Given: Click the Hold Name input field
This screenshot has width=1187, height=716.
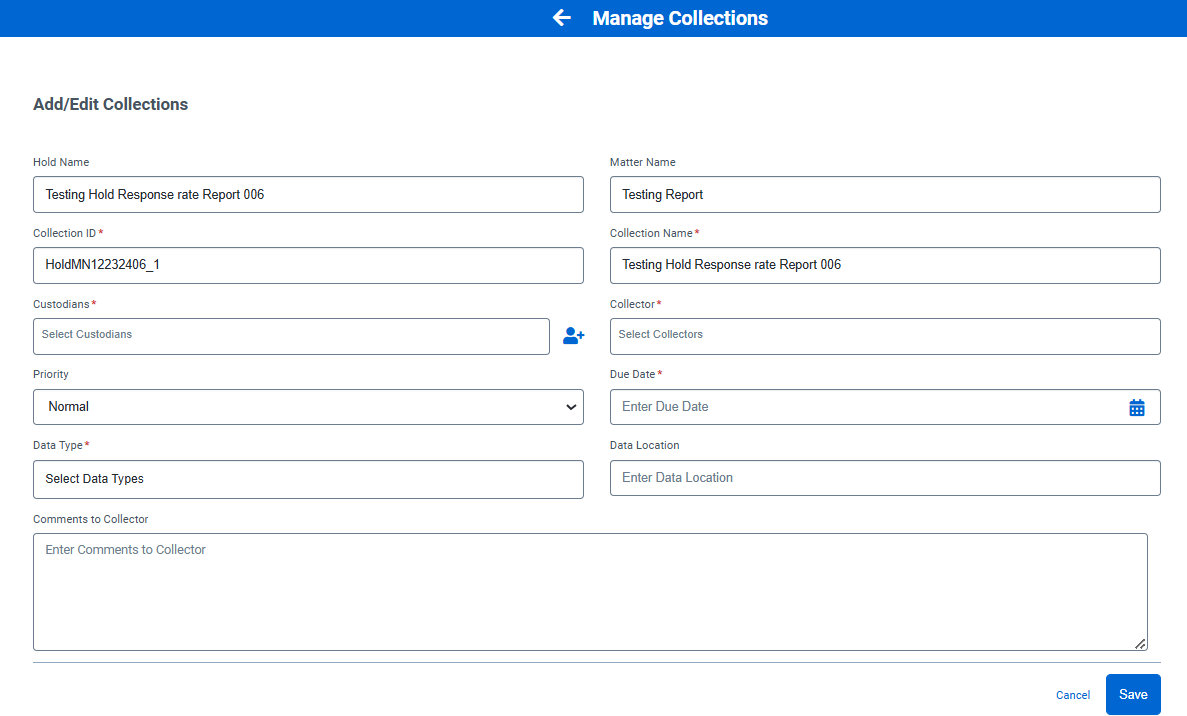Looking at the screenshot, I should pos(308,195).
